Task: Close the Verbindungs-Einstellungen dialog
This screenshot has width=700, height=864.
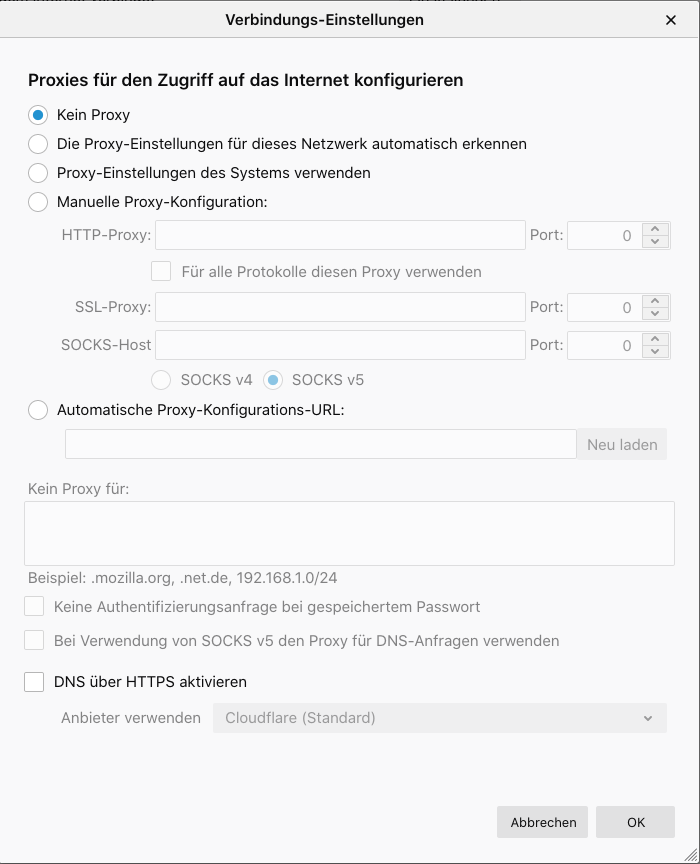Action: pos(671,19)
